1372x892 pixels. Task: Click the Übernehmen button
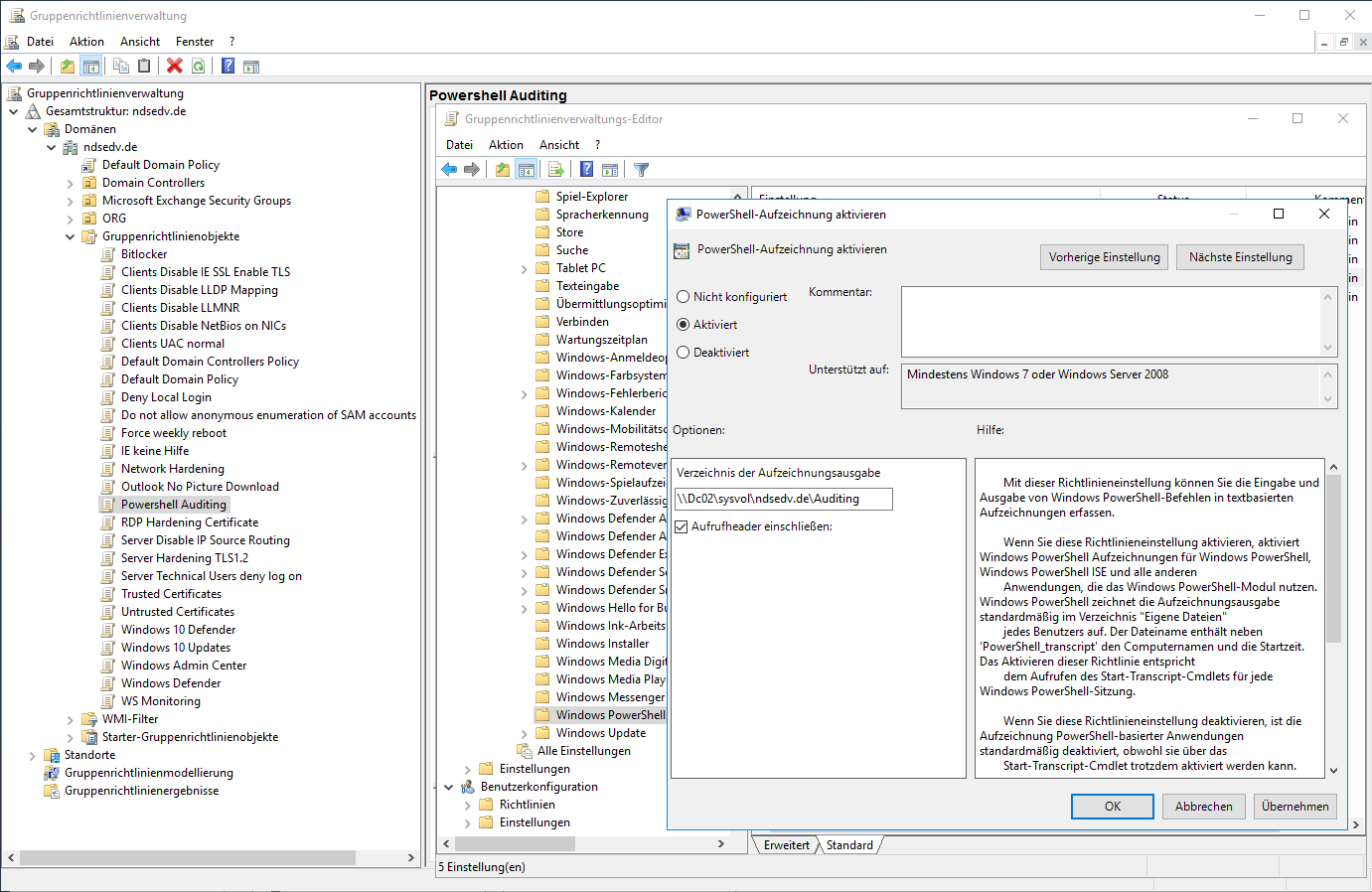1295,807
